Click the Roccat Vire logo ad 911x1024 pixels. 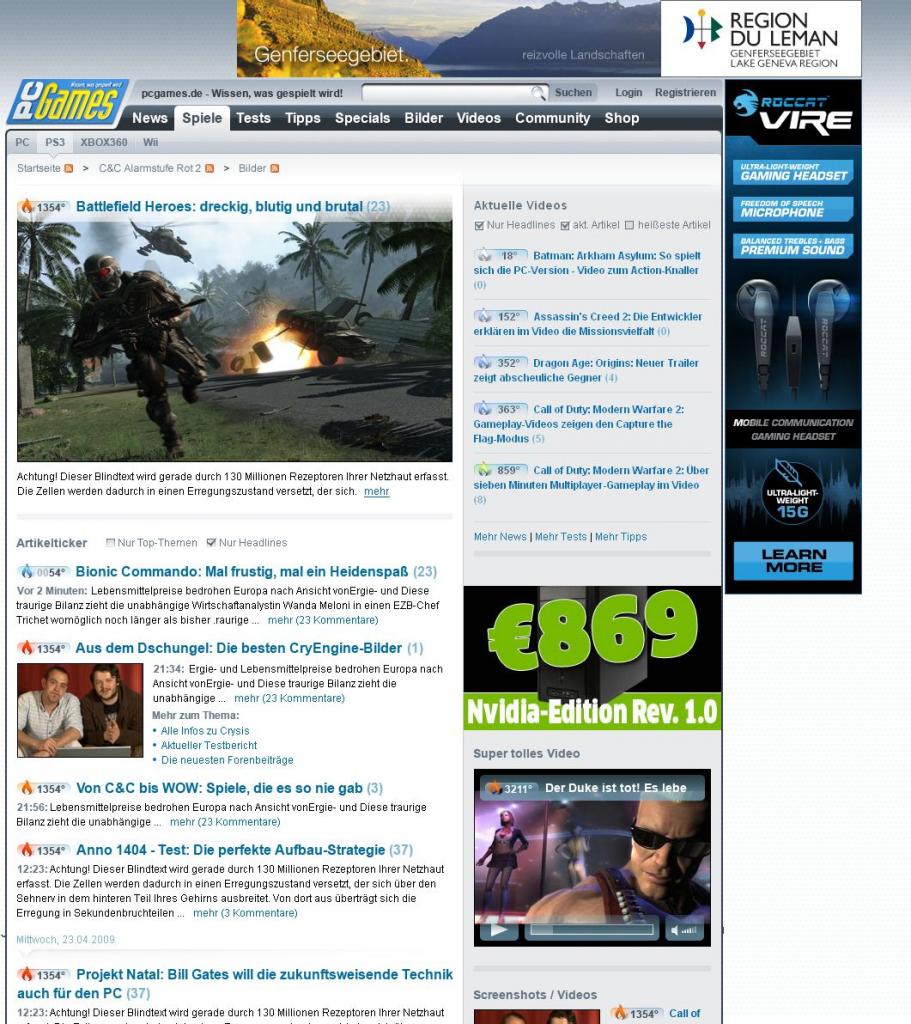click(793, 112)
